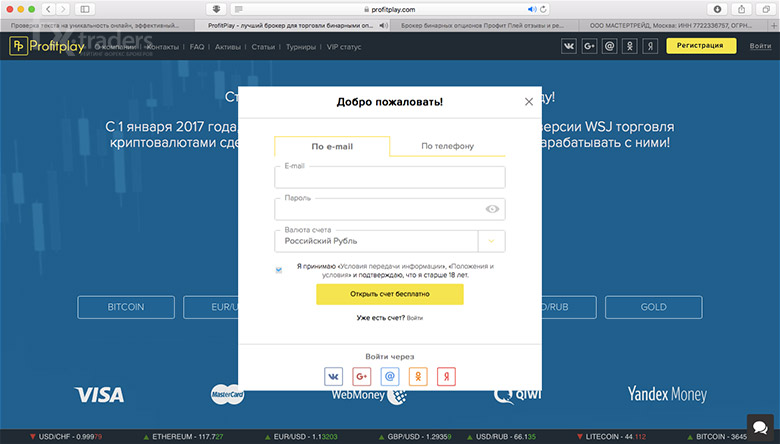Expand the Валюта счета dropdown arrow
Screen dimensions: 780x444
coord(491,241)
